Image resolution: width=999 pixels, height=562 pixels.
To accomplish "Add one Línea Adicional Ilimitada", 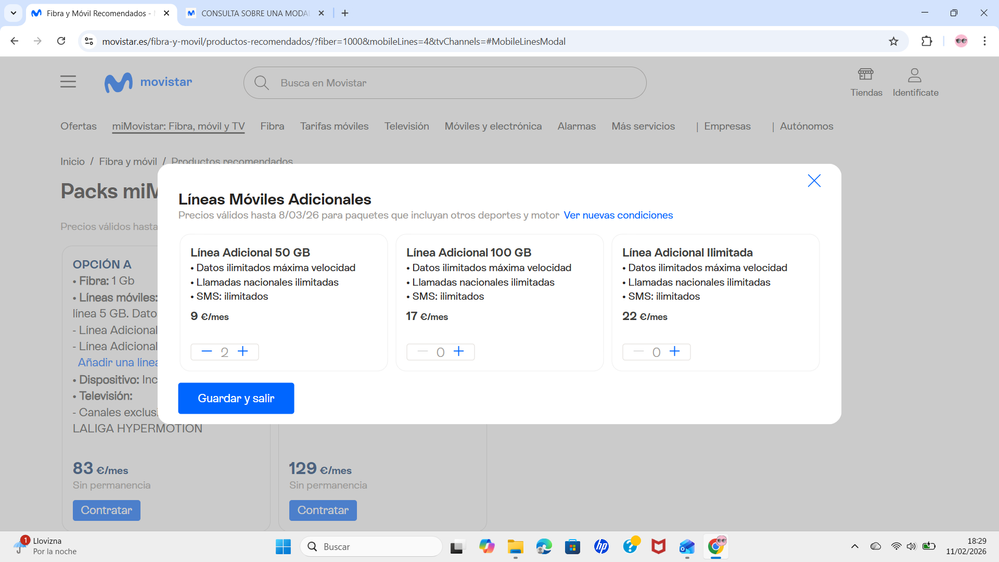I will 675,352.
